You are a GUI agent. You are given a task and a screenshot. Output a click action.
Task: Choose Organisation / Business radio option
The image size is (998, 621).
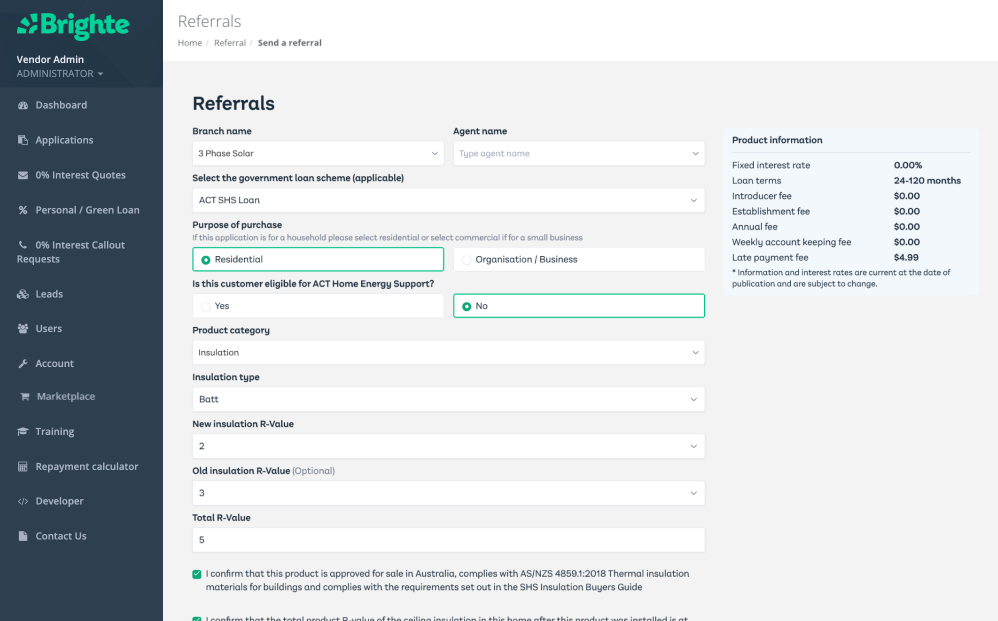(467, 260)
